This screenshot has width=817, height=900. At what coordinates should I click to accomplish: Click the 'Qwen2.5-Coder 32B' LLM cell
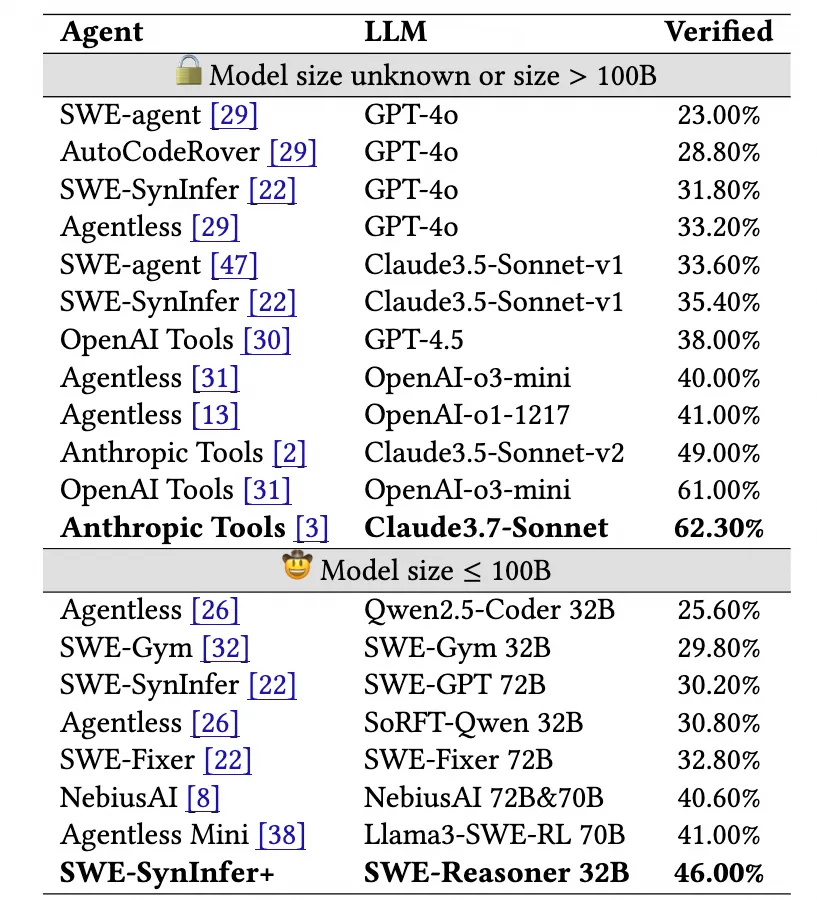point(489,610)
